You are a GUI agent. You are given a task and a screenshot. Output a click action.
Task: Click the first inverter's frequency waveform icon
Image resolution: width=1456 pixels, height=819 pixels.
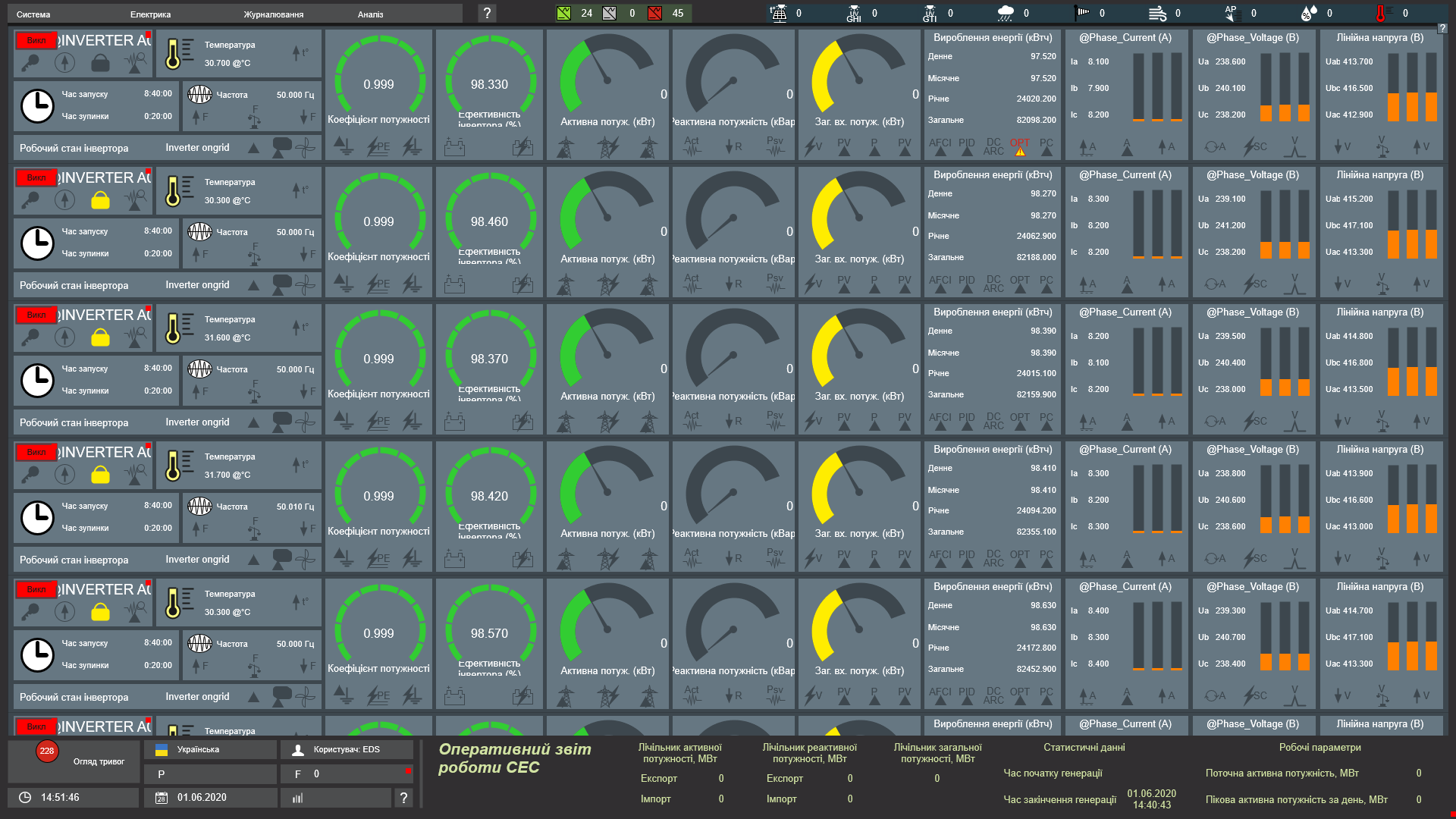click(x=199, y=95)
